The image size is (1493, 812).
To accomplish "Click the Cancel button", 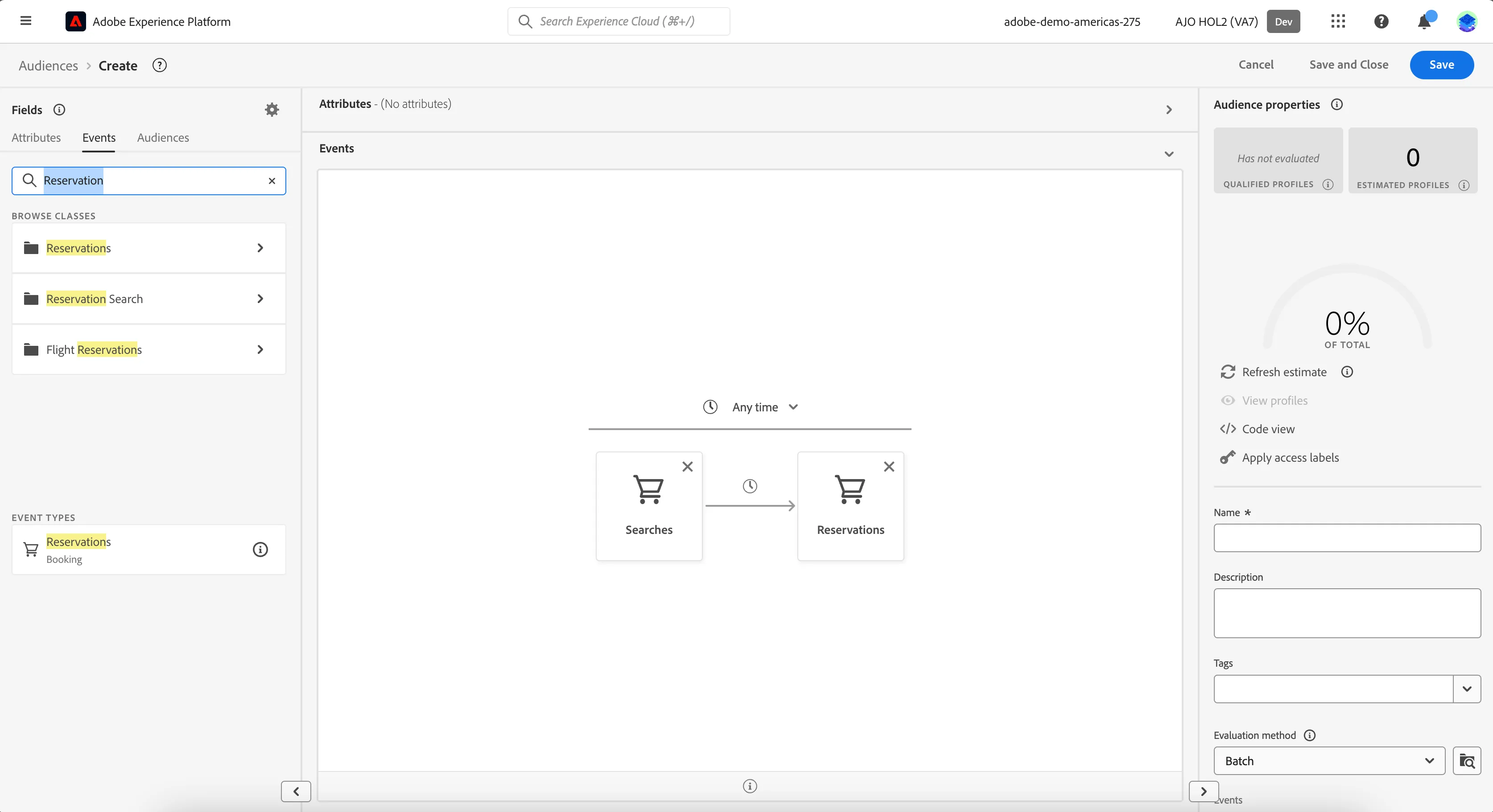I will pyautogui.click(x=1256, y=64).
